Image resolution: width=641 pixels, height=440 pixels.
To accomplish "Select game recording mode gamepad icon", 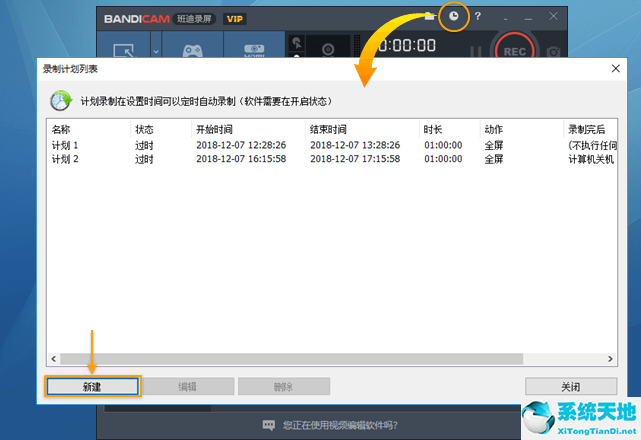I will click(193, 51).
